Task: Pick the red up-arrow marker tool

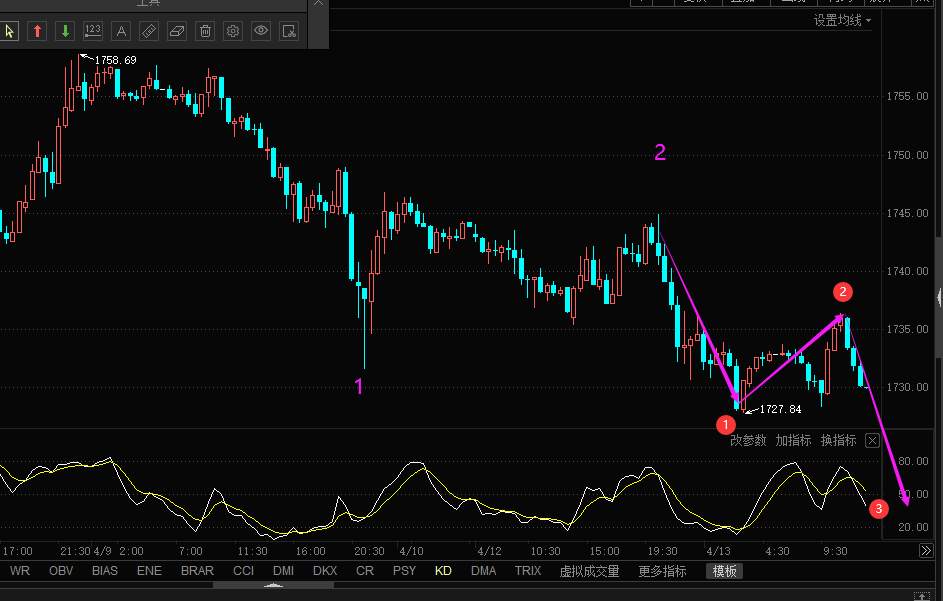Action: point(37,31)
